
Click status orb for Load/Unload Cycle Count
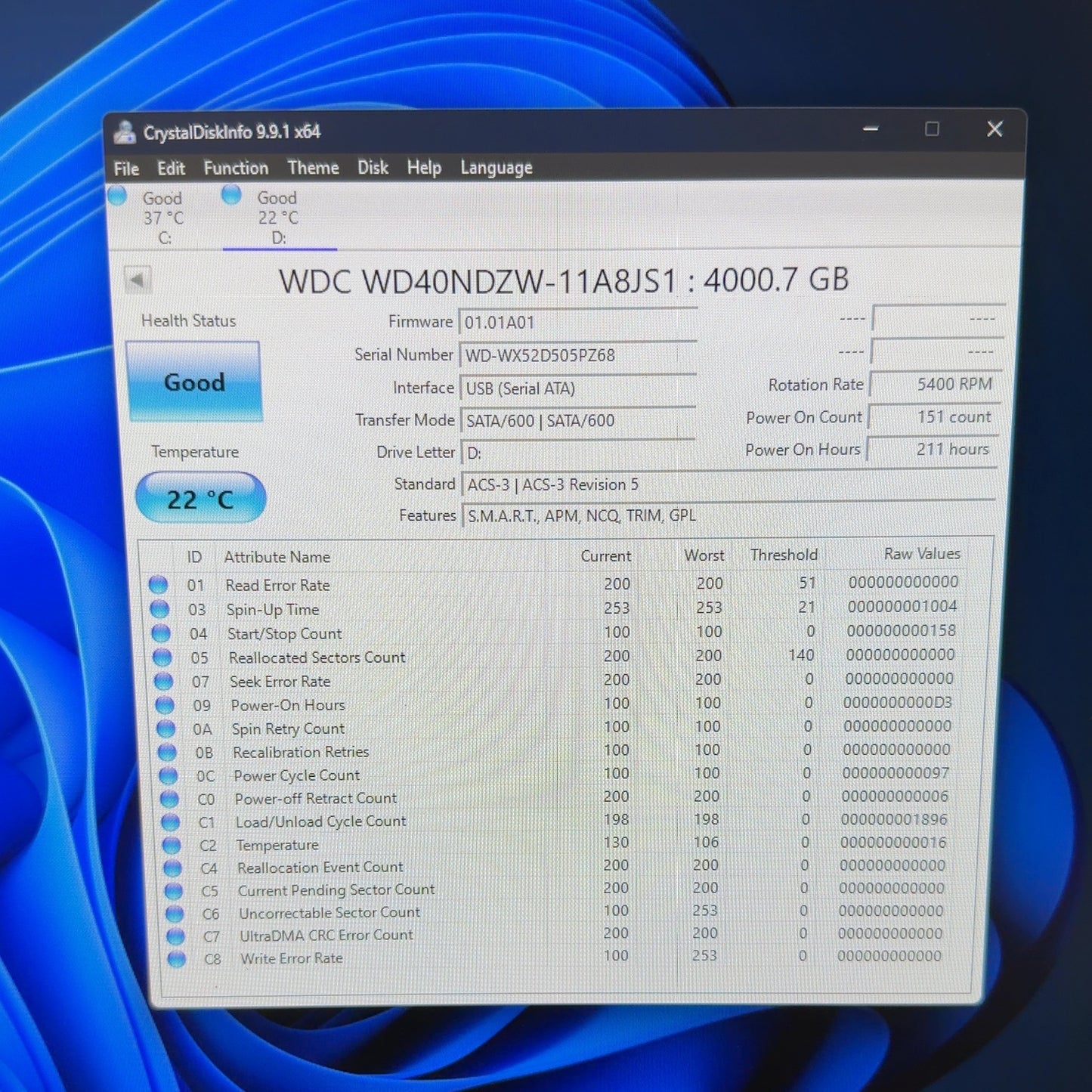(x=171, y=822)
